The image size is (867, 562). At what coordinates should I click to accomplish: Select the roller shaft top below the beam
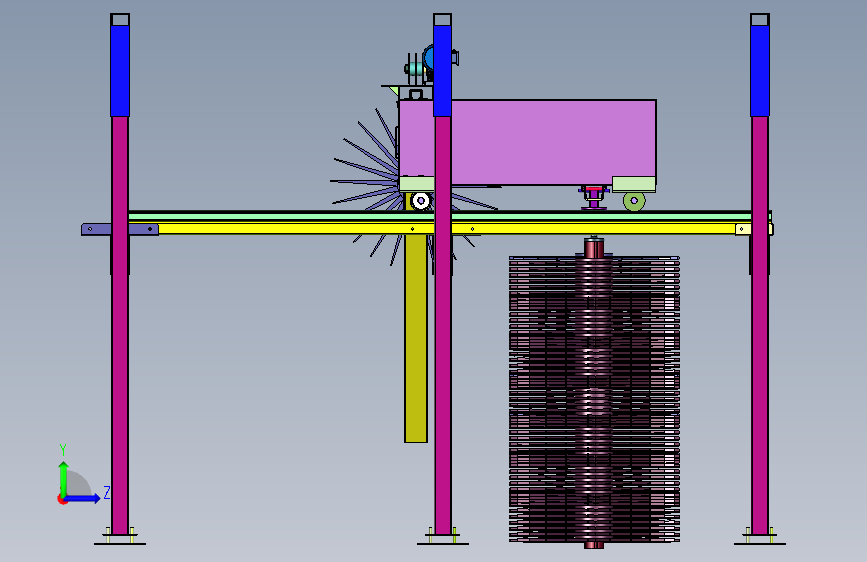tap(594, 247)
